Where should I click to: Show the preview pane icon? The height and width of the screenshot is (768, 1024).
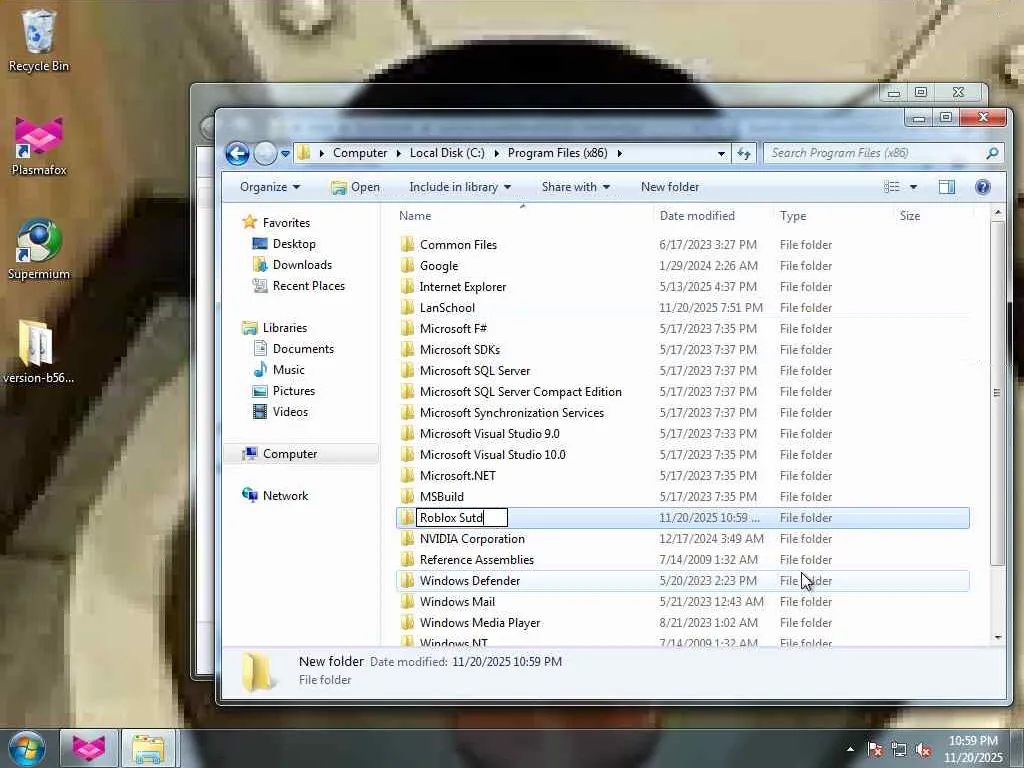tap(946, 187)
